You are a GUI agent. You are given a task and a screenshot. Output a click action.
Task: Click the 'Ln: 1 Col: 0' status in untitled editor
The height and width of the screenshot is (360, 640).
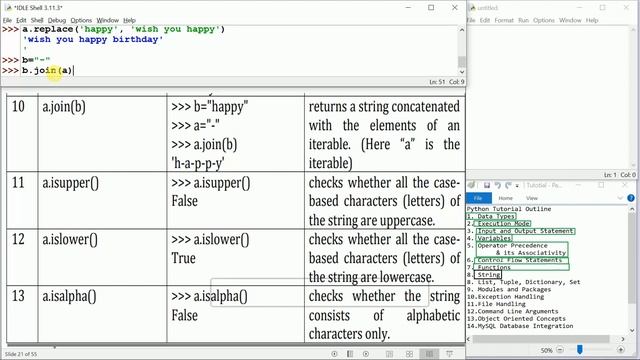[620, 175]
